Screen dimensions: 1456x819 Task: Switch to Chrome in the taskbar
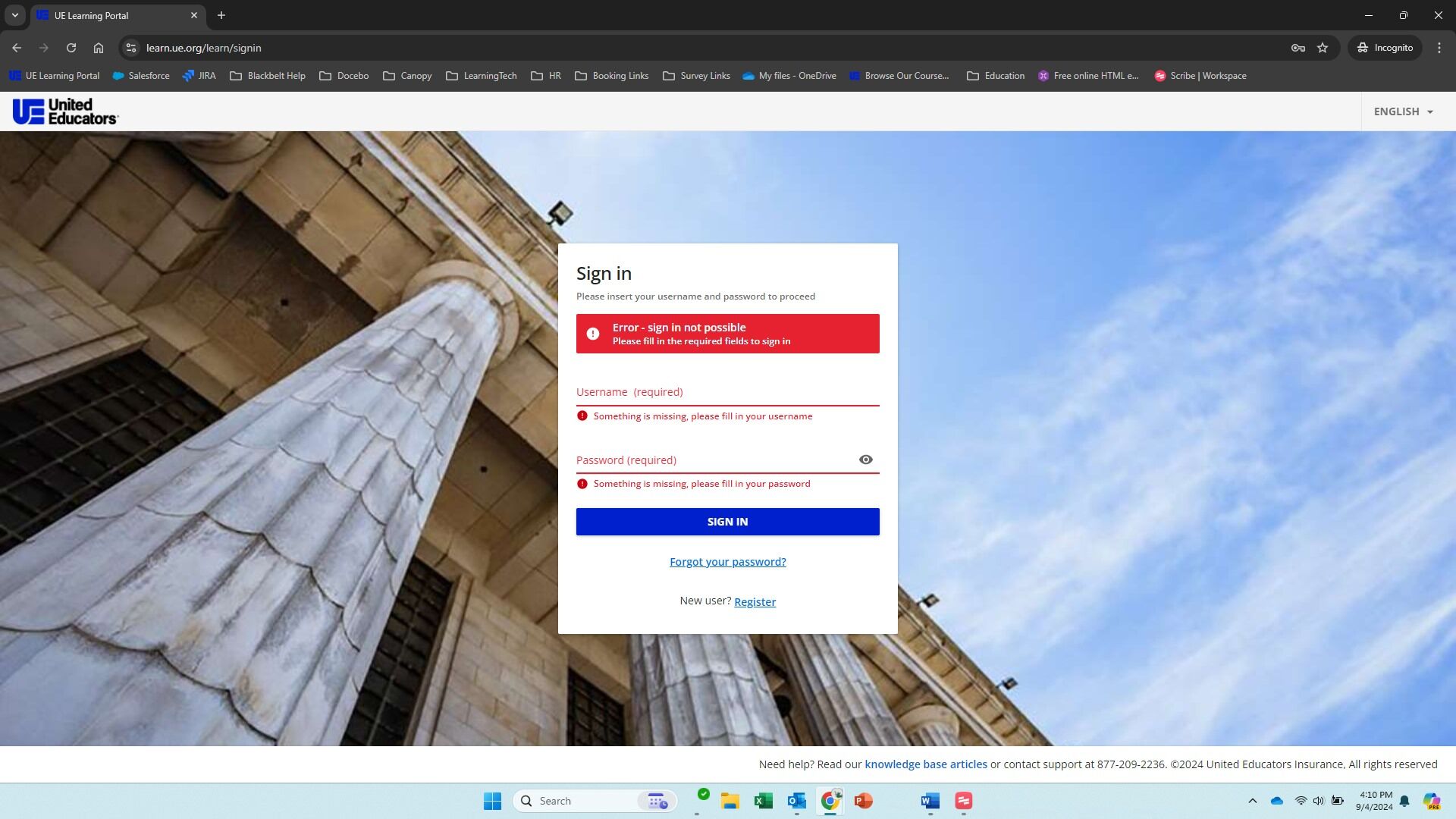click(x=830, y=801)
